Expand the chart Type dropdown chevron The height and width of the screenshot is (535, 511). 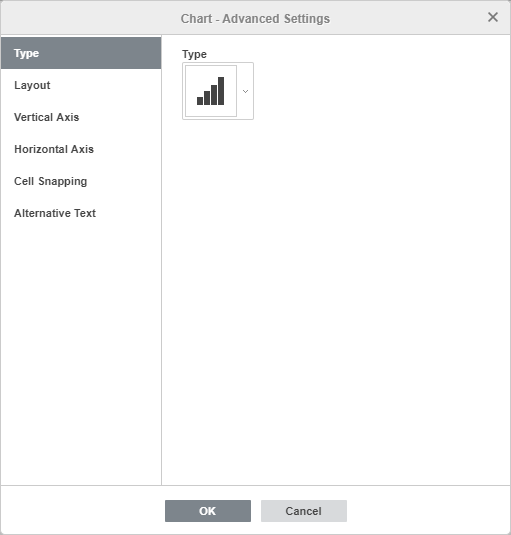point(245,91)
